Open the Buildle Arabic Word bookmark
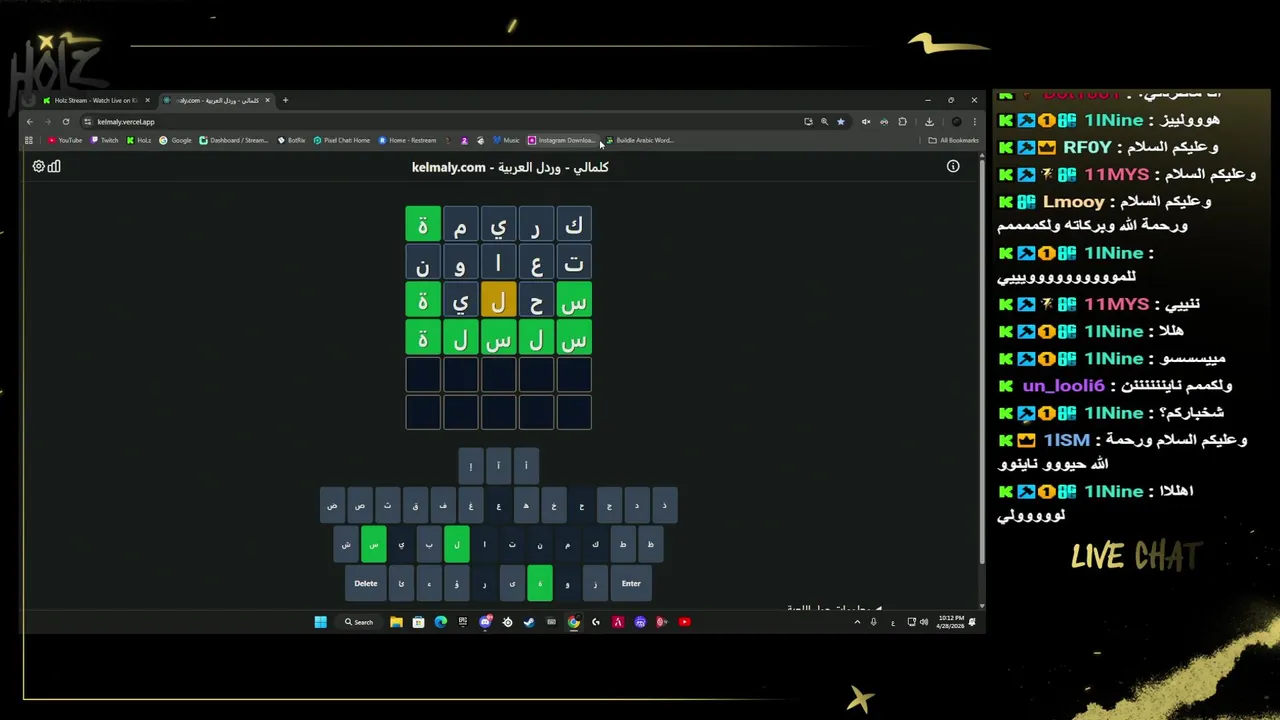Screen dimensions: 1280x720 click(640, 140)
